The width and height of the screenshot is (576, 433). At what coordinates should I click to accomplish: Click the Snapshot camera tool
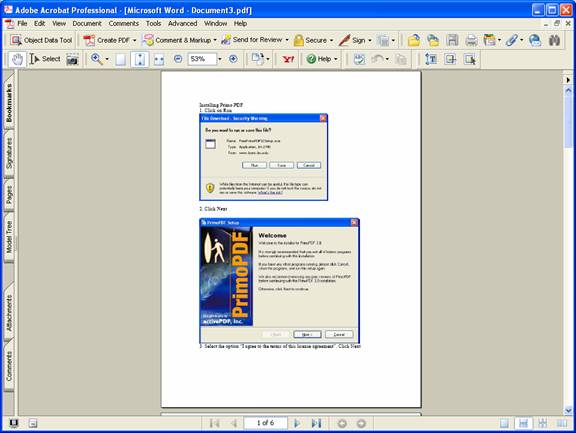[x=72, y=59]
